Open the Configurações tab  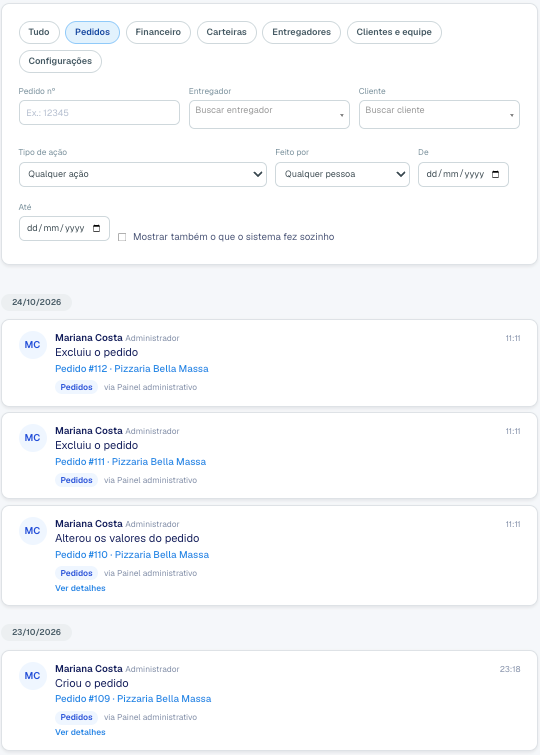tap(60, 61)
